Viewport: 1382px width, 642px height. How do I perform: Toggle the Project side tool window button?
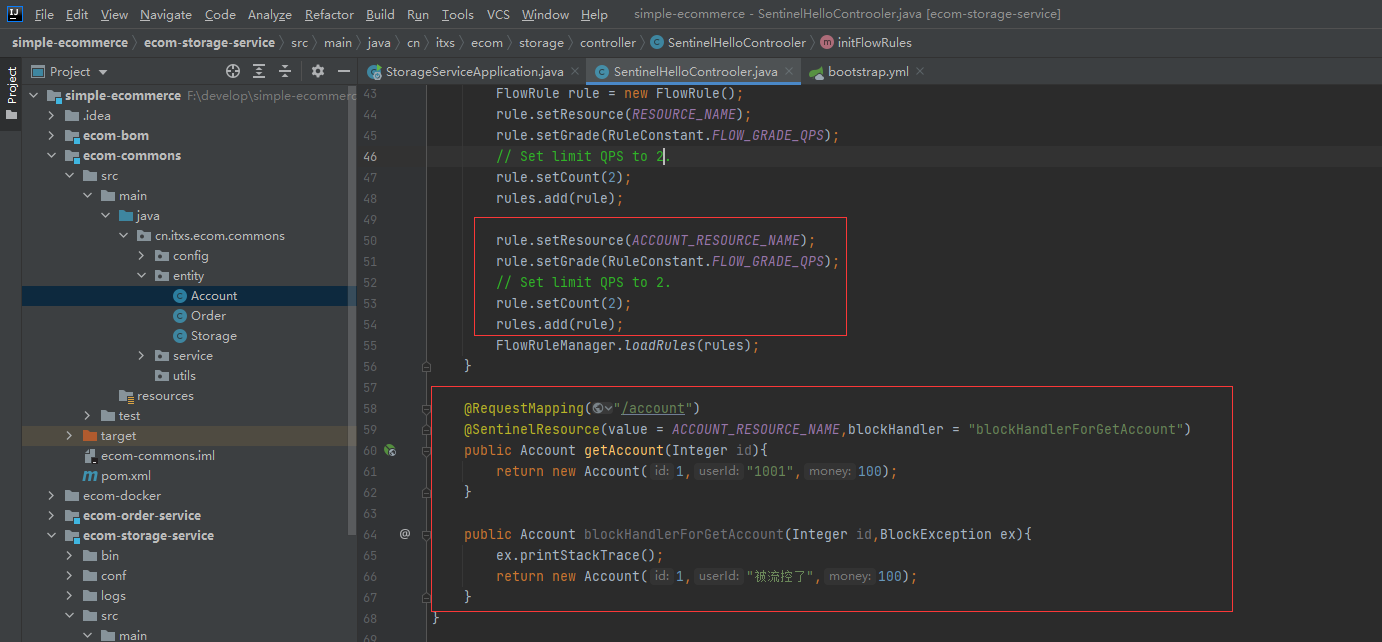[x=11, y=93]
